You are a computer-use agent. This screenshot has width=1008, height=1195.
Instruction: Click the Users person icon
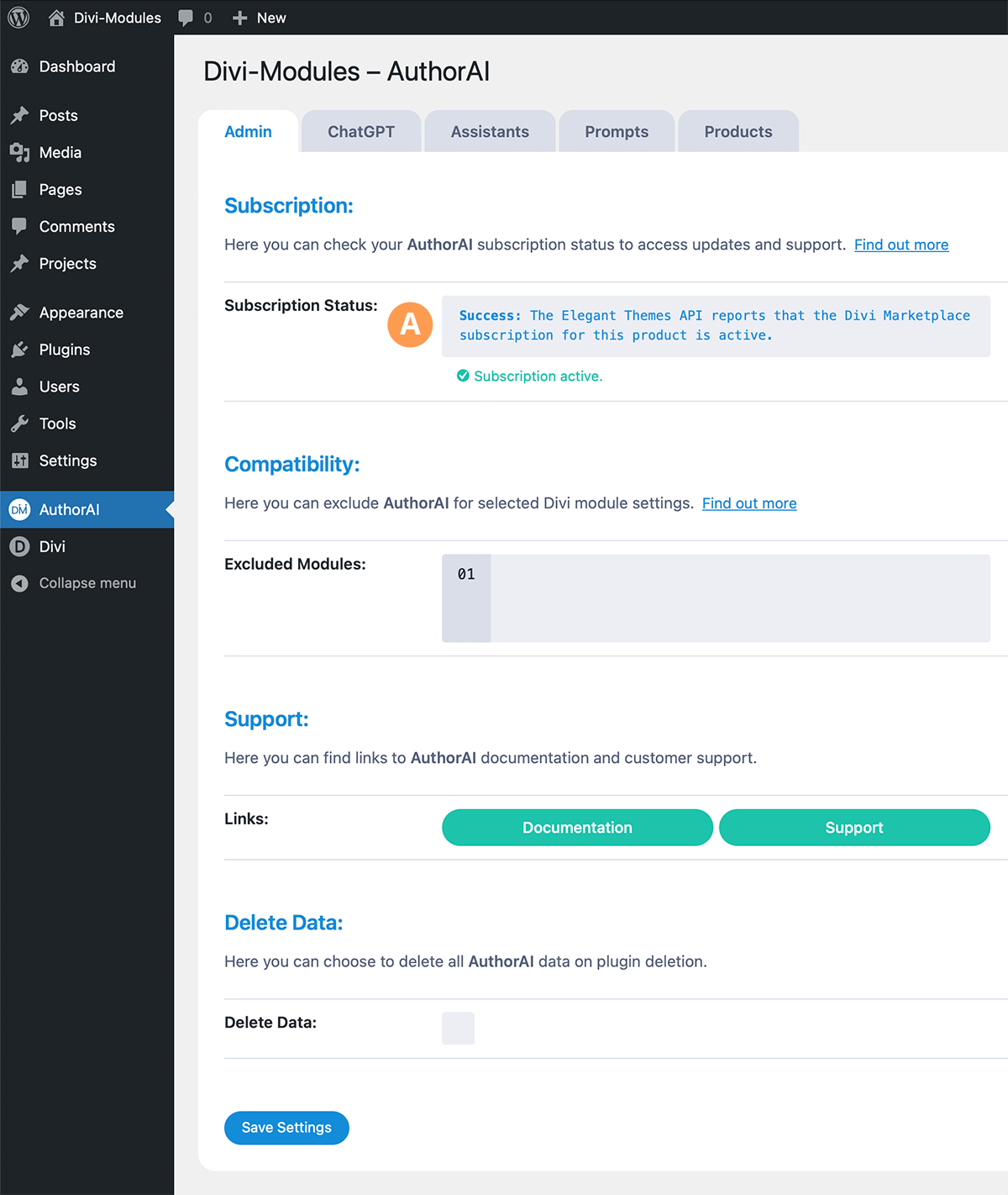point(20,386)
